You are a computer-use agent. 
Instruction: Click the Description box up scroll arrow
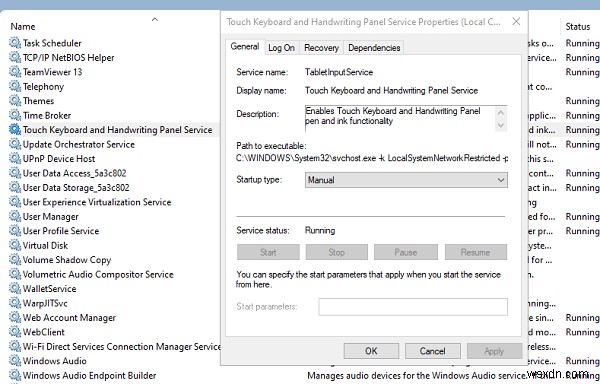coord(501,113)
